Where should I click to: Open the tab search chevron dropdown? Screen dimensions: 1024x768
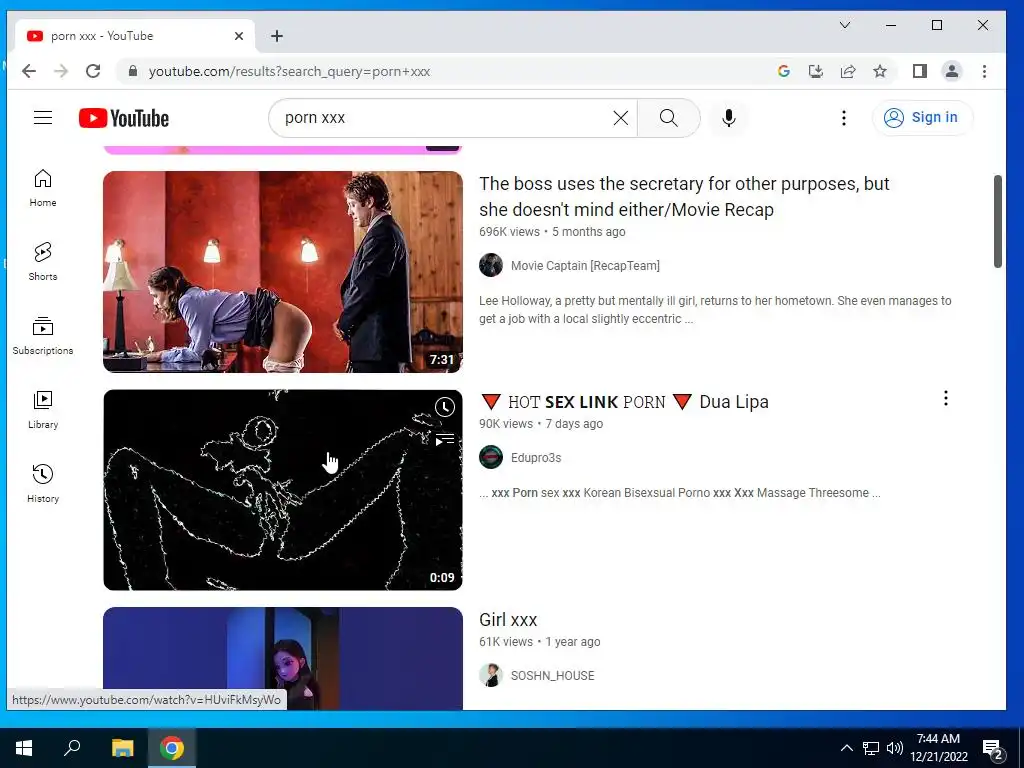[844, 25]
